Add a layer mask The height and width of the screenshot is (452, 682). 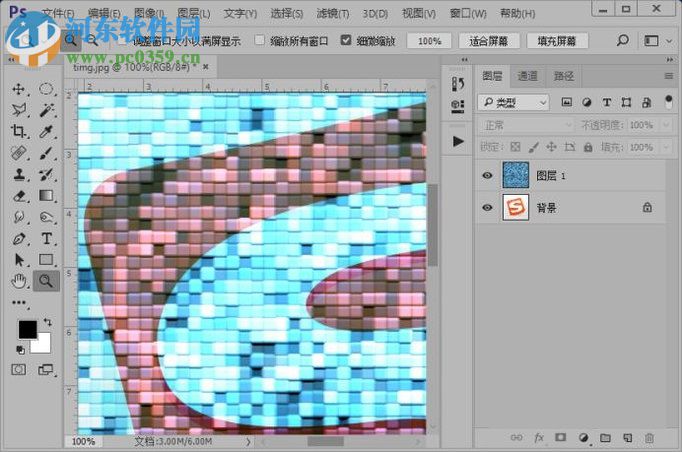point(561,438)
